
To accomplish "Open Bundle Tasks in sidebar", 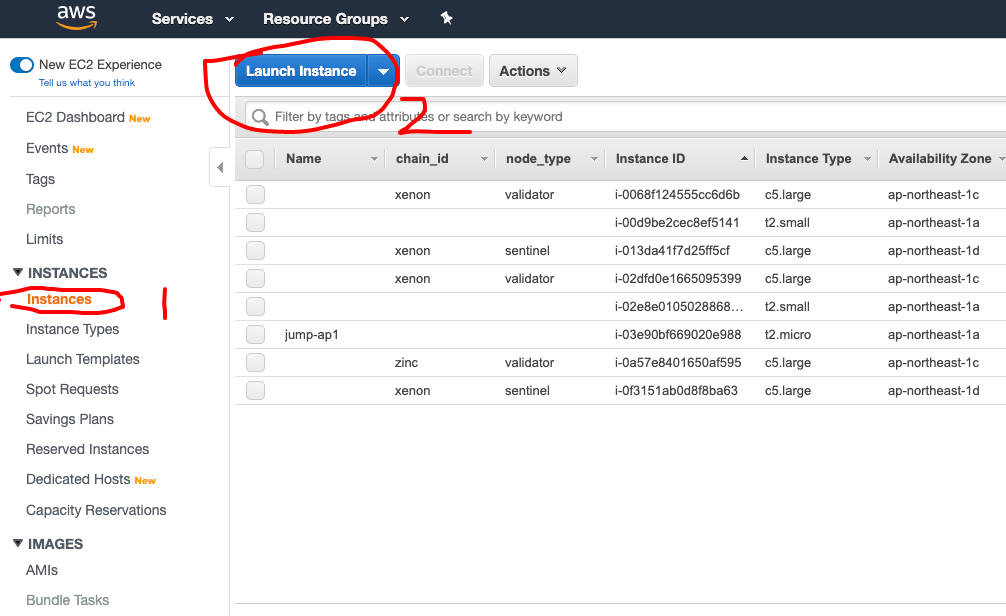I will pyautogui.click(x=67, y=600).
